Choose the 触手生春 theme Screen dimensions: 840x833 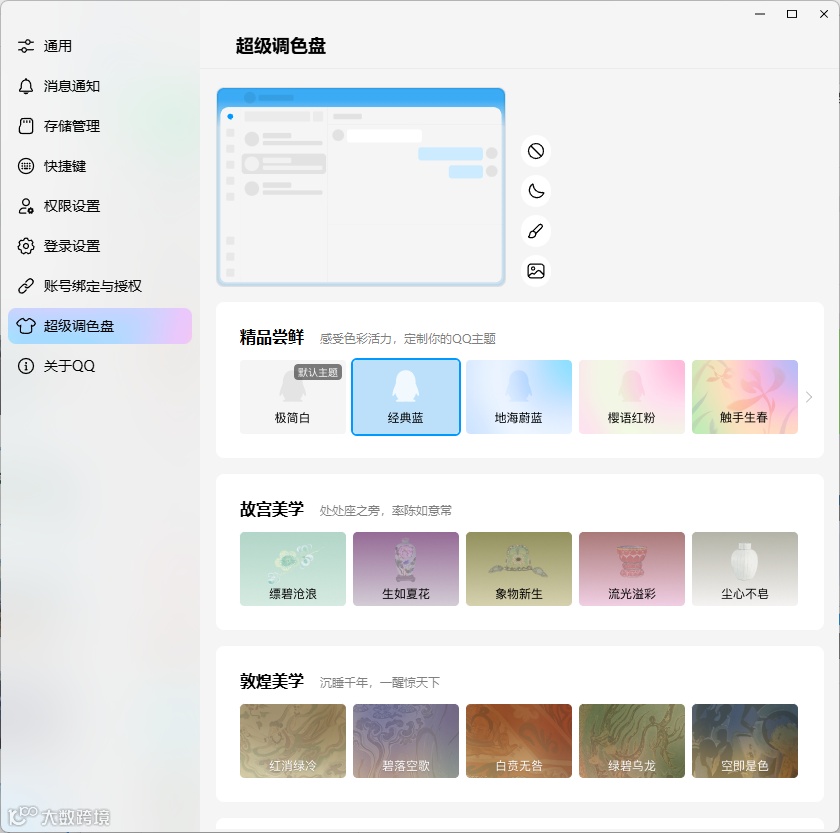(x=745, y=397)
